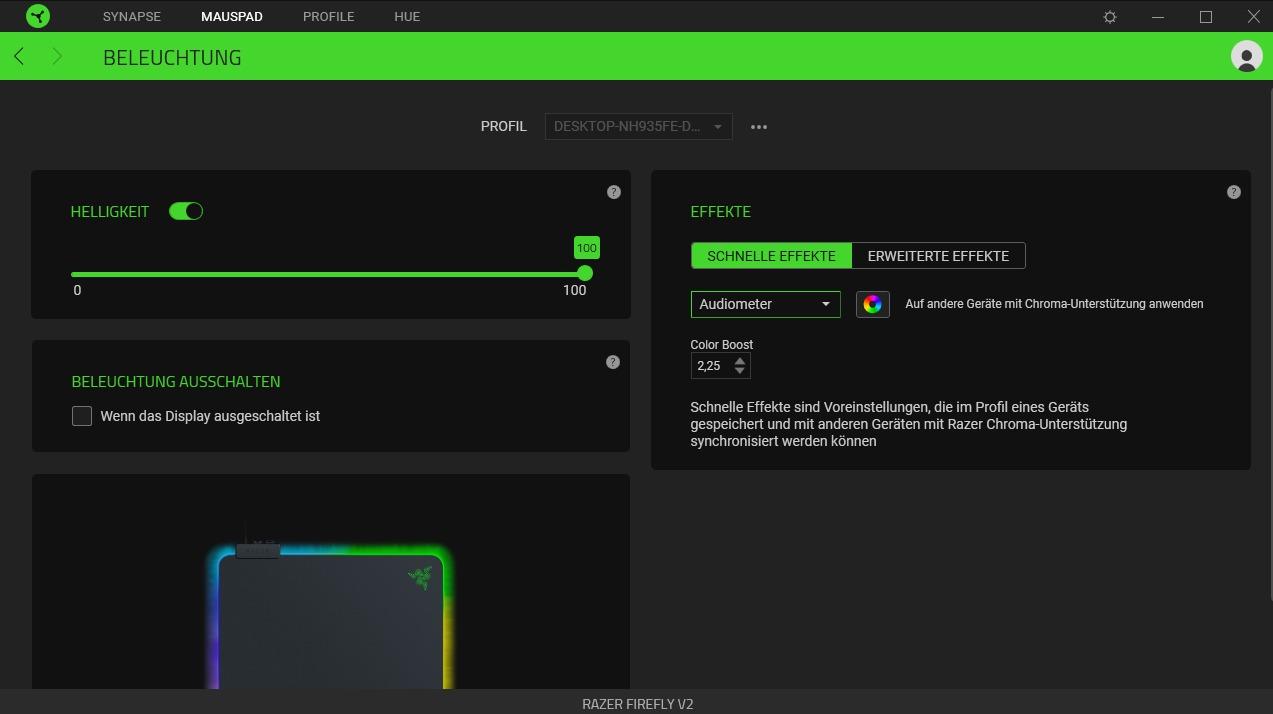Switch to the Mauspad tab

232,17
